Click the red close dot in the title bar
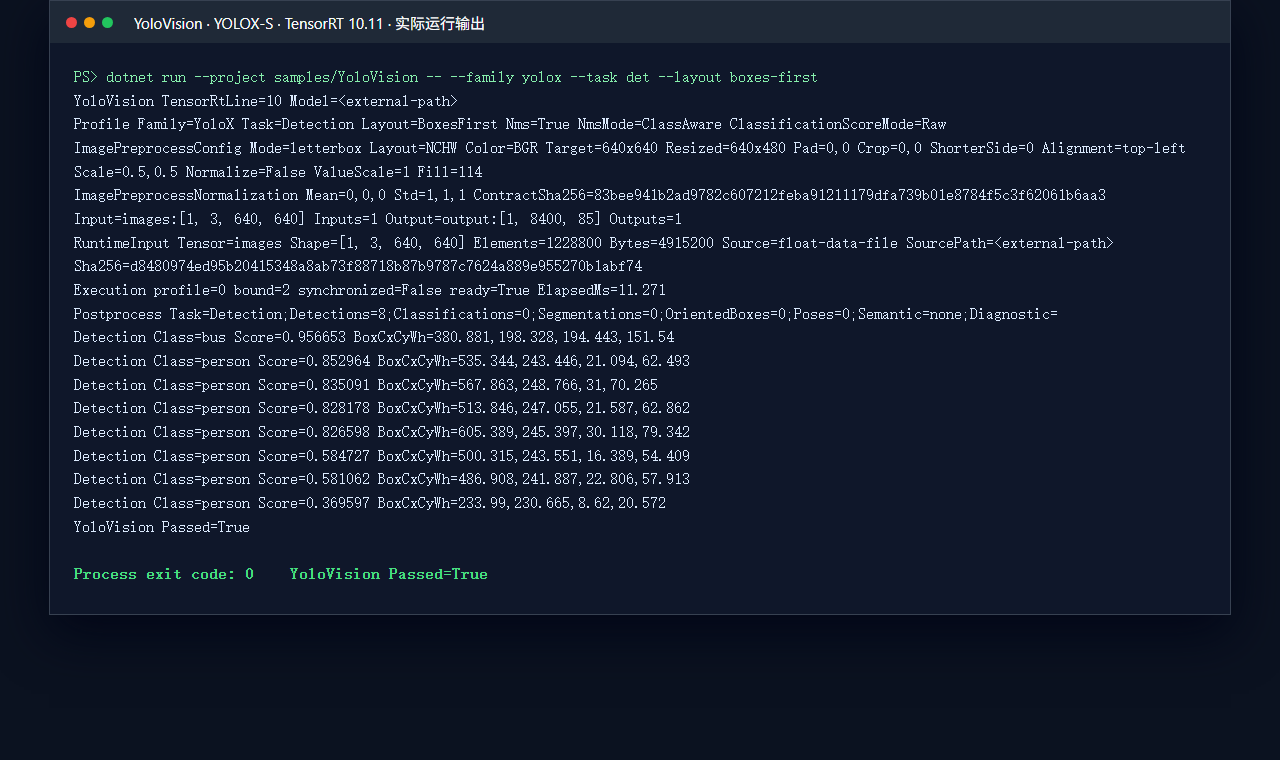Viewport: 1280px width, 760px height. click(x=71, y=23)
